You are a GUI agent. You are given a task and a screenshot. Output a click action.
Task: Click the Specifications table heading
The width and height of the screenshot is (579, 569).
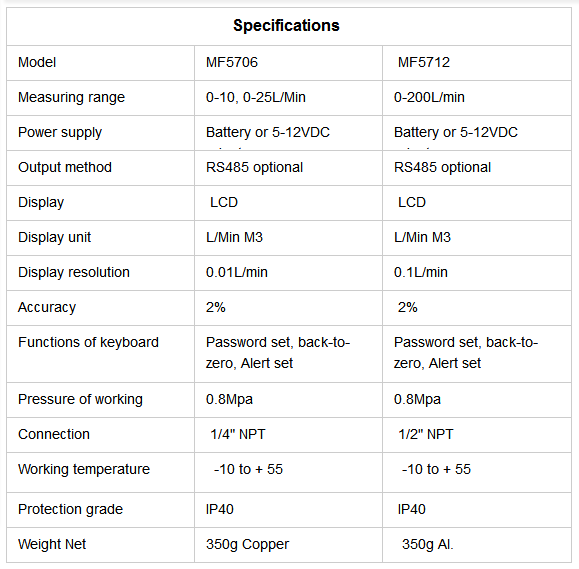click(x=286, y=25)
